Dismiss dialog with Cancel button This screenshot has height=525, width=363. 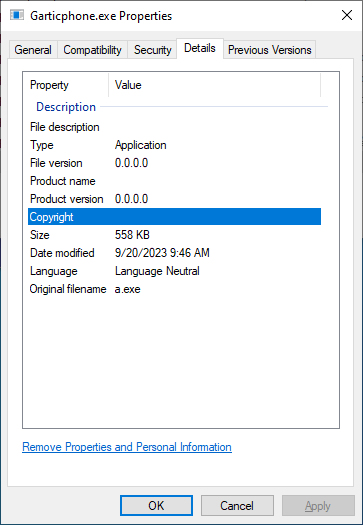click(x=237, y=506)
